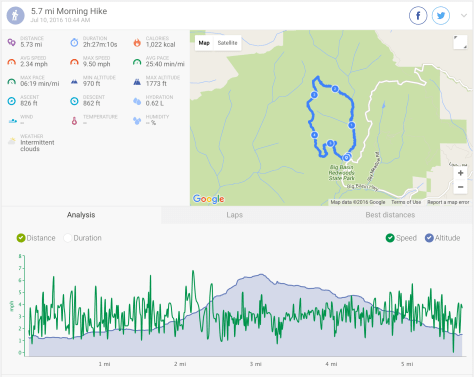Share the hike on Twitter
This screenshot has width=474, height=377.
coord(441,15)
